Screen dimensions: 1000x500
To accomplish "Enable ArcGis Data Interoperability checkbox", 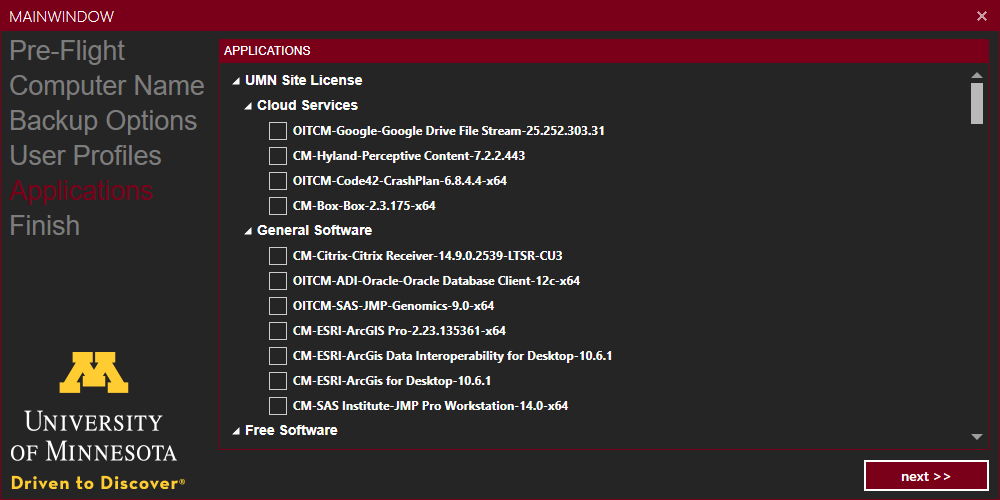I will tap(277, 356).
